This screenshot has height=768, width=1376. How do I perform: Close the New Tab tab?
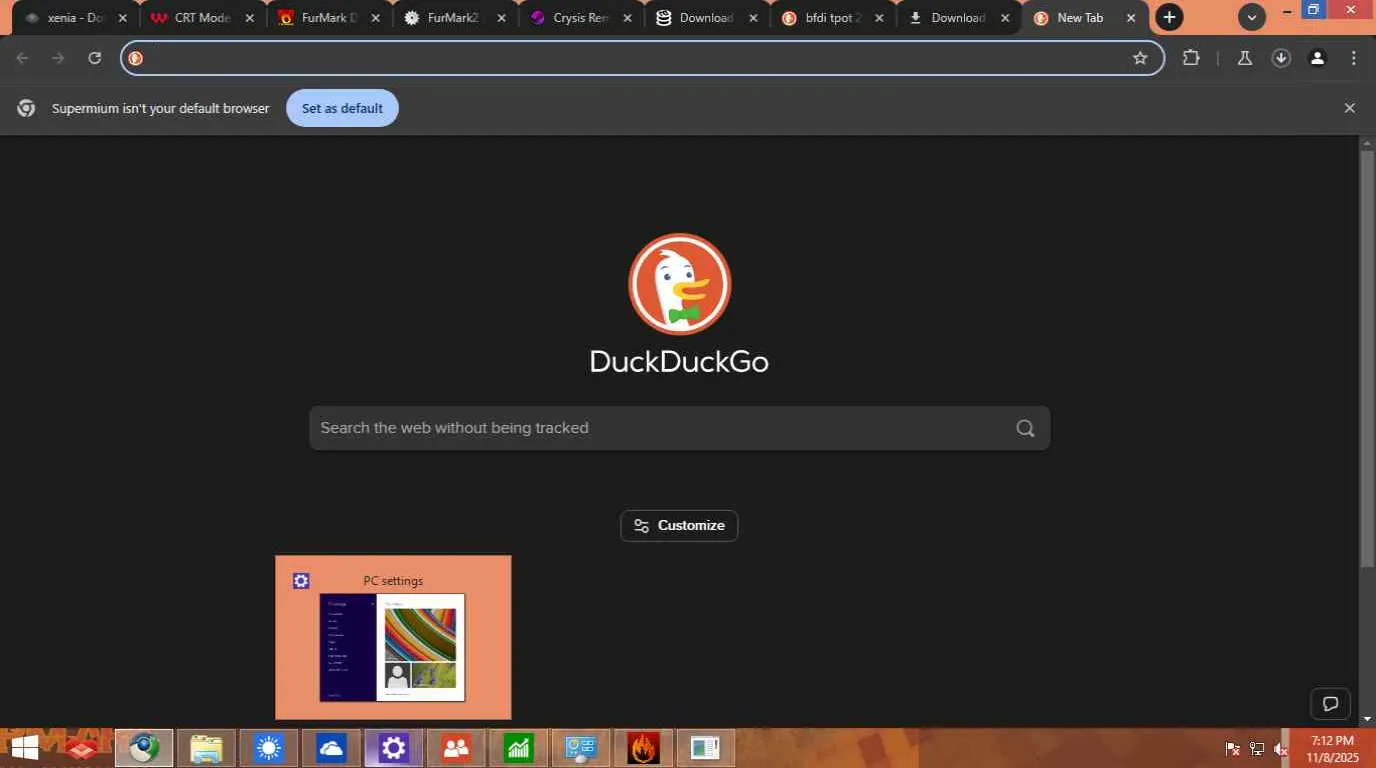1131,18
